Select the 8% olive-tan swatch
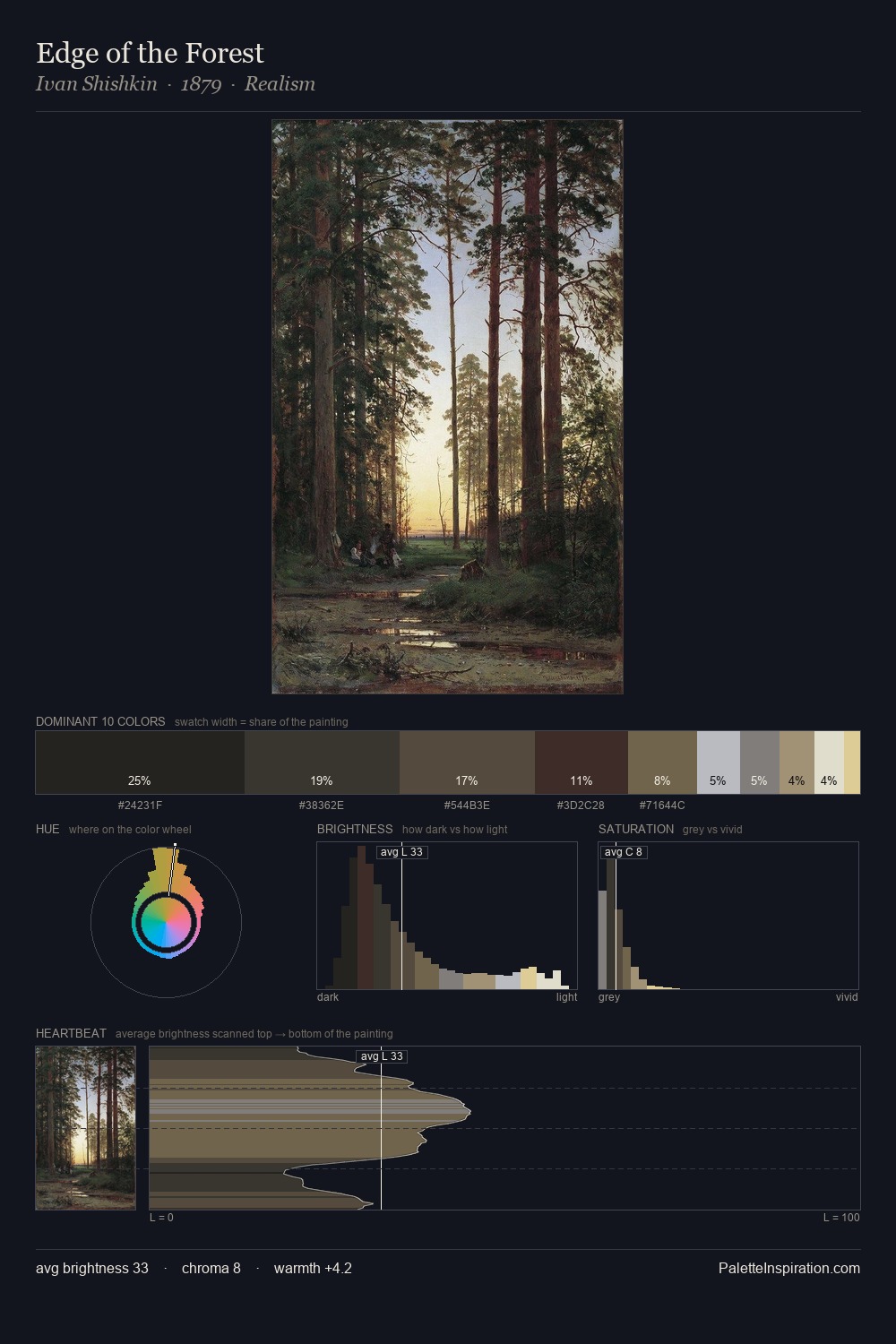The height and width of the screenshot is (1344, 896). click(x=662, y=762)
